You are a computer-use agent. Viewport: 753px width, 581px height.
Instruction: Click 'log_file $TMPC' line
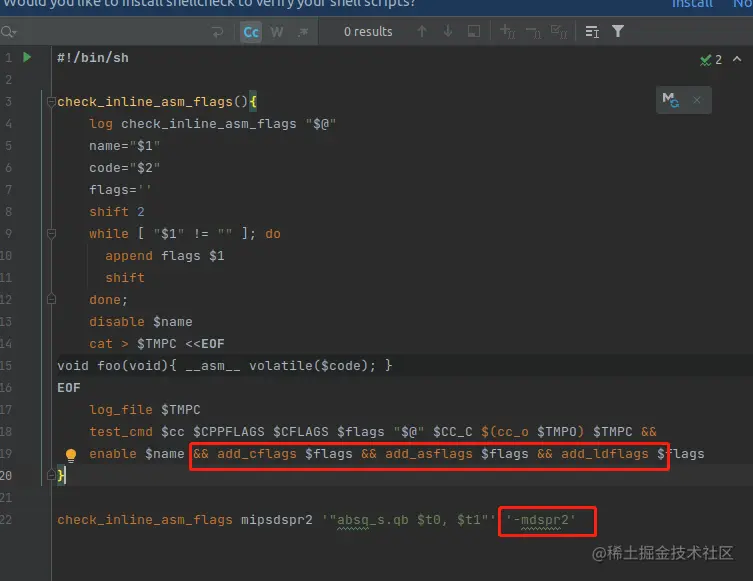tap(145, 410)
